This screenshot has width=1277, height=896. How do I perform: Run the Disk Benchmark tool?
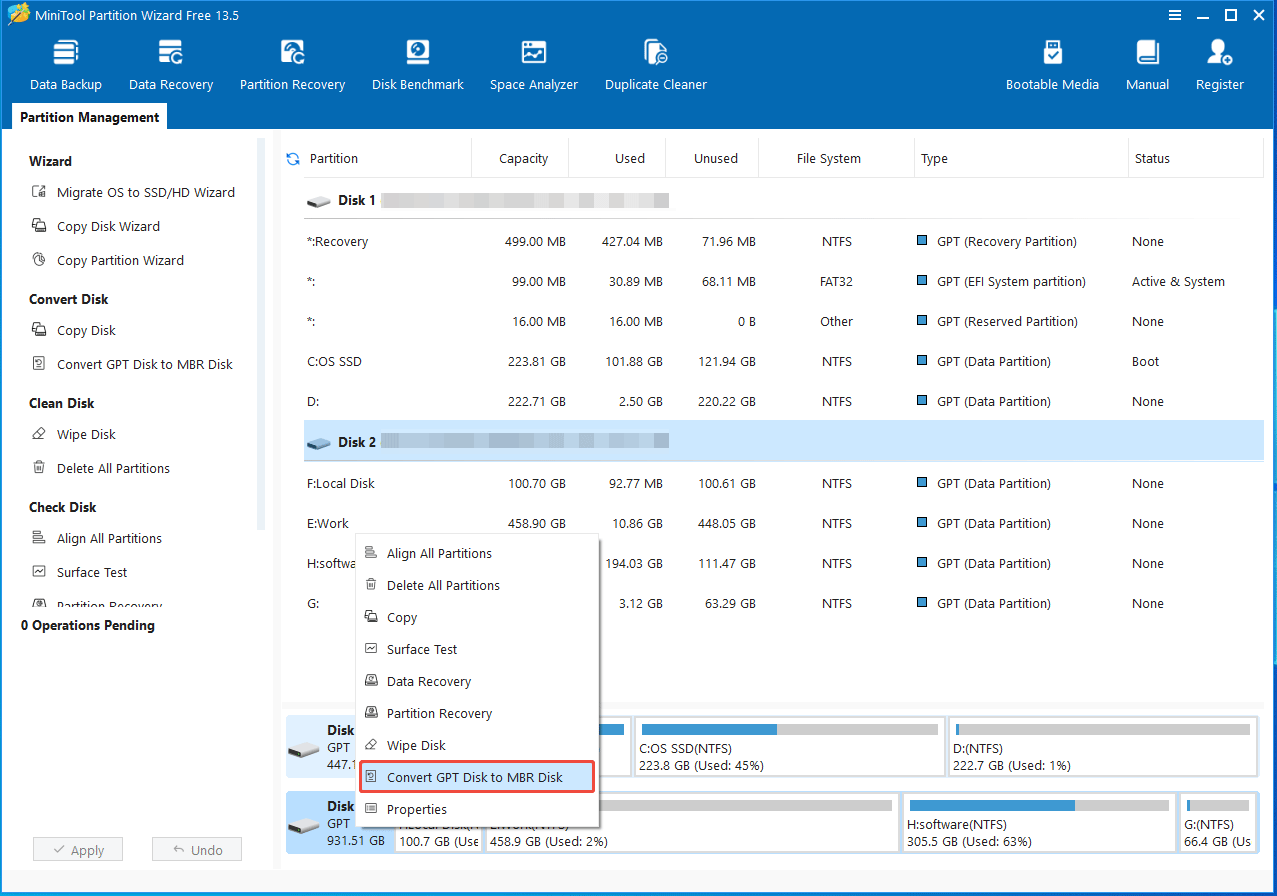417,62
